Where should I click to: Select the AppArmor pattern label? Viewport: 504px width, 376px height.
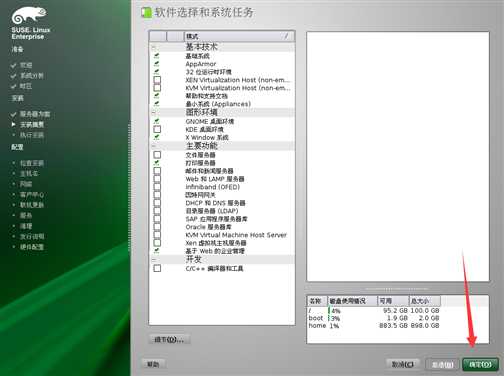pyautogui.click(x=201, y=64)
